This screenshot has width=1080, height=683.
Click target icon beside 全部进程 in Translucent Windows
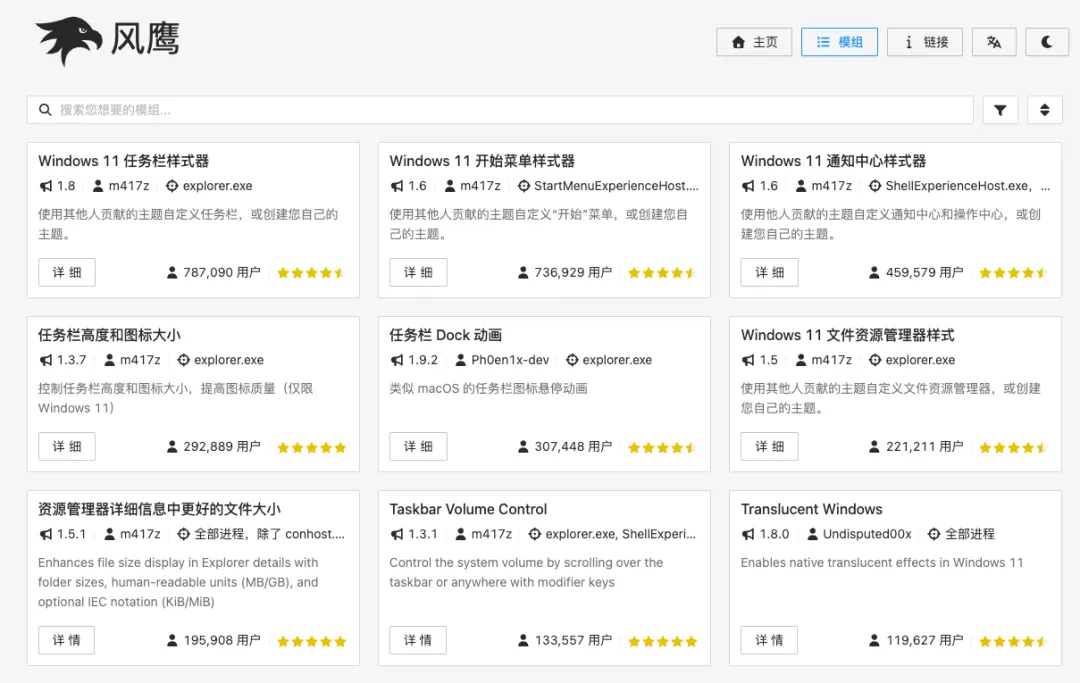pyautogui.click(x=934, y=534)
